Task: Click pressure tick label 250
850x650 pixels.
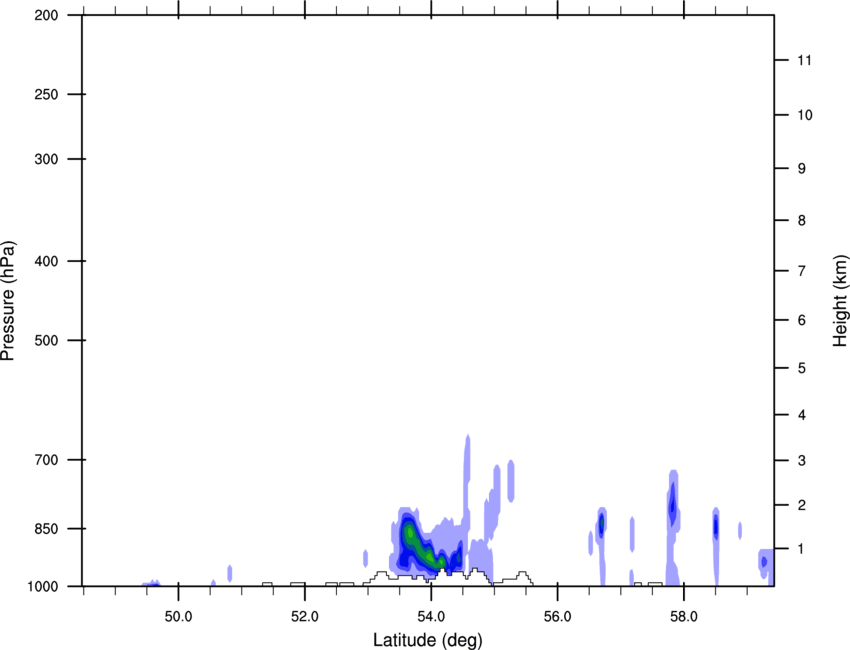Action: (46, 94)
